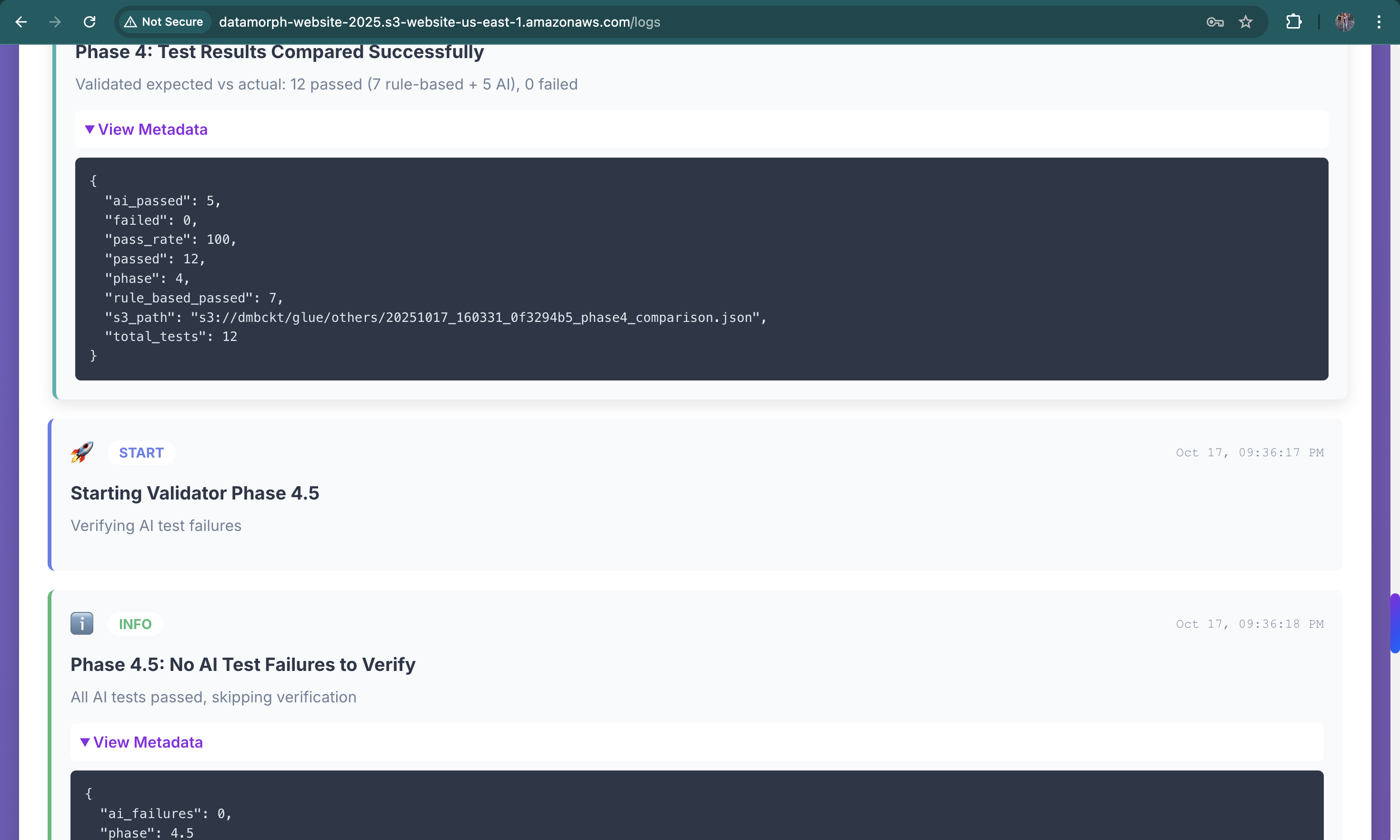Reload the current page
This screenshot has width=1400, height=840.
click(x=90, y=22)
